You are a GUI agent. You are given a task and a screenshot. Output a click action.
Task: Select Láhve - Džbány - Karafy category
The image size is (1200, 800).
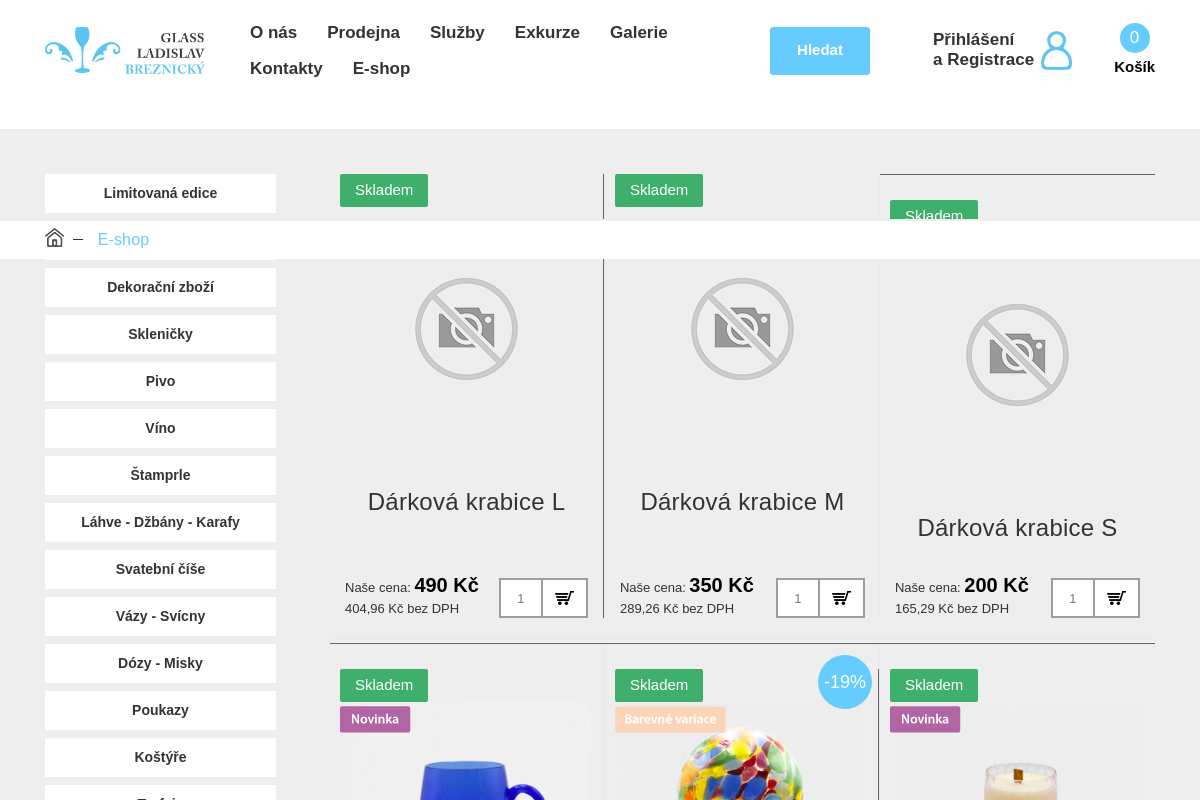(160, 522)
